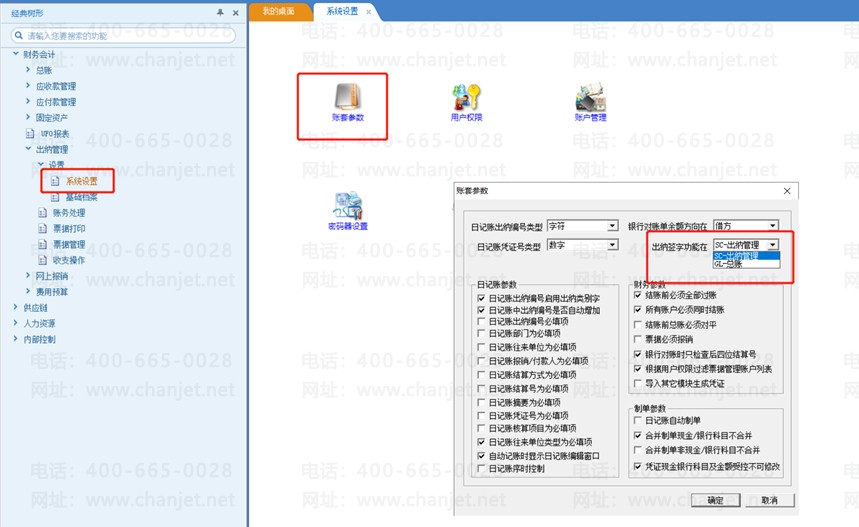Expand the 内部控制 tree node
The width and height of the screenshot is (859, 527).
click(15, 339)
